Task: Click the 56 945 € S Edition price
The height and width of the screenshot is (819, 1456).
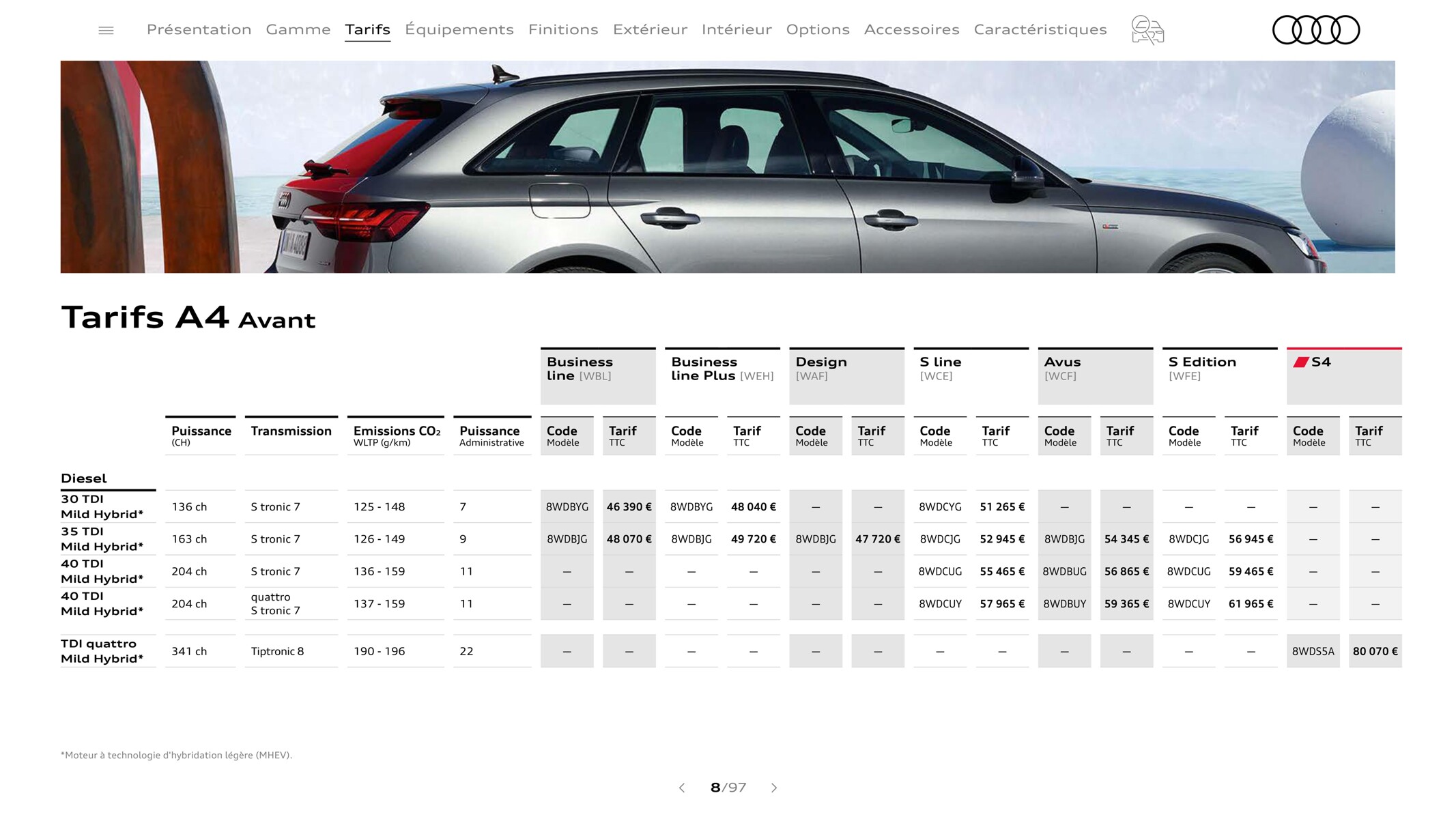Action: (1251, 539)
